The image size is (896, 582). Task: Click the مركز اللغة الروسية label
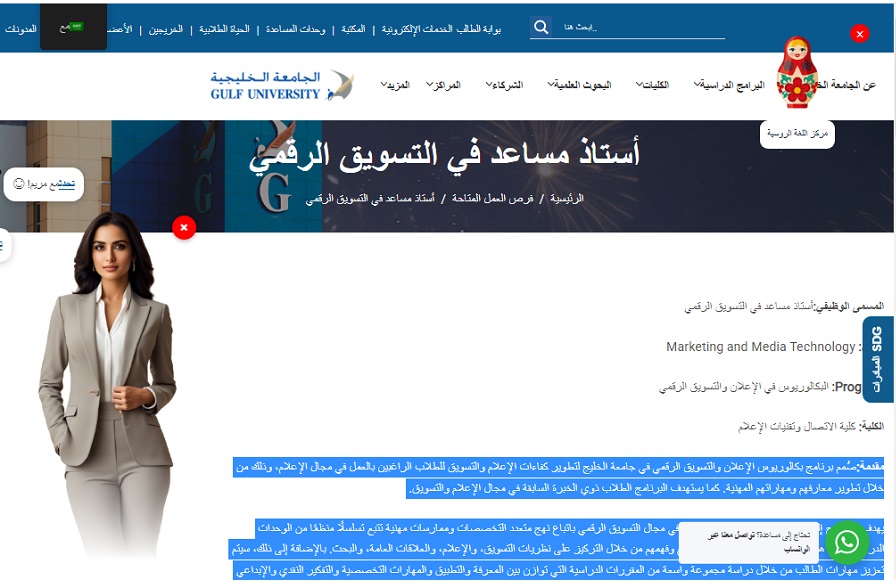coord(797,133)
